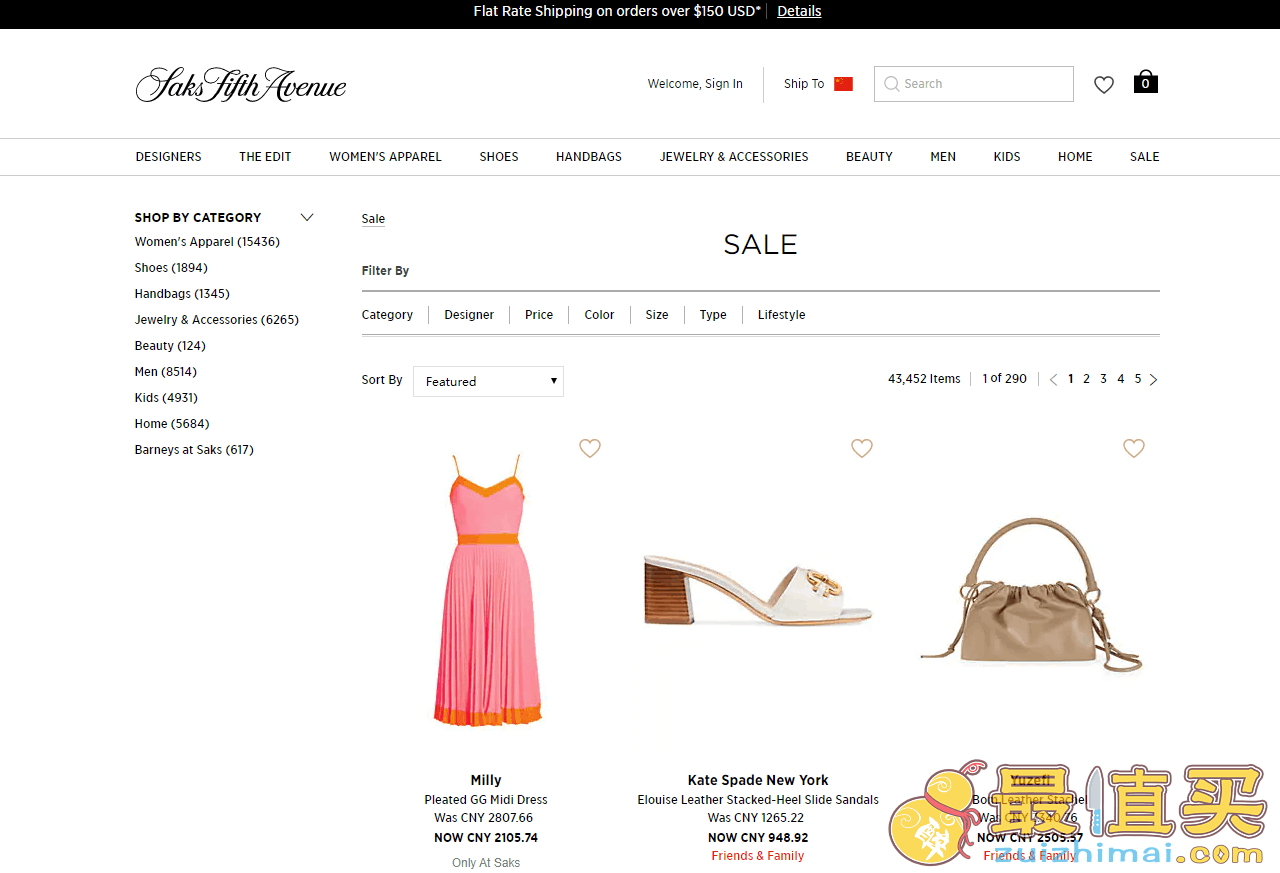Image resolution: width=1280 pixels, height=873 pixels.
Task: Open the Jewelry & Accessories menu
Action: pos(734,157)
